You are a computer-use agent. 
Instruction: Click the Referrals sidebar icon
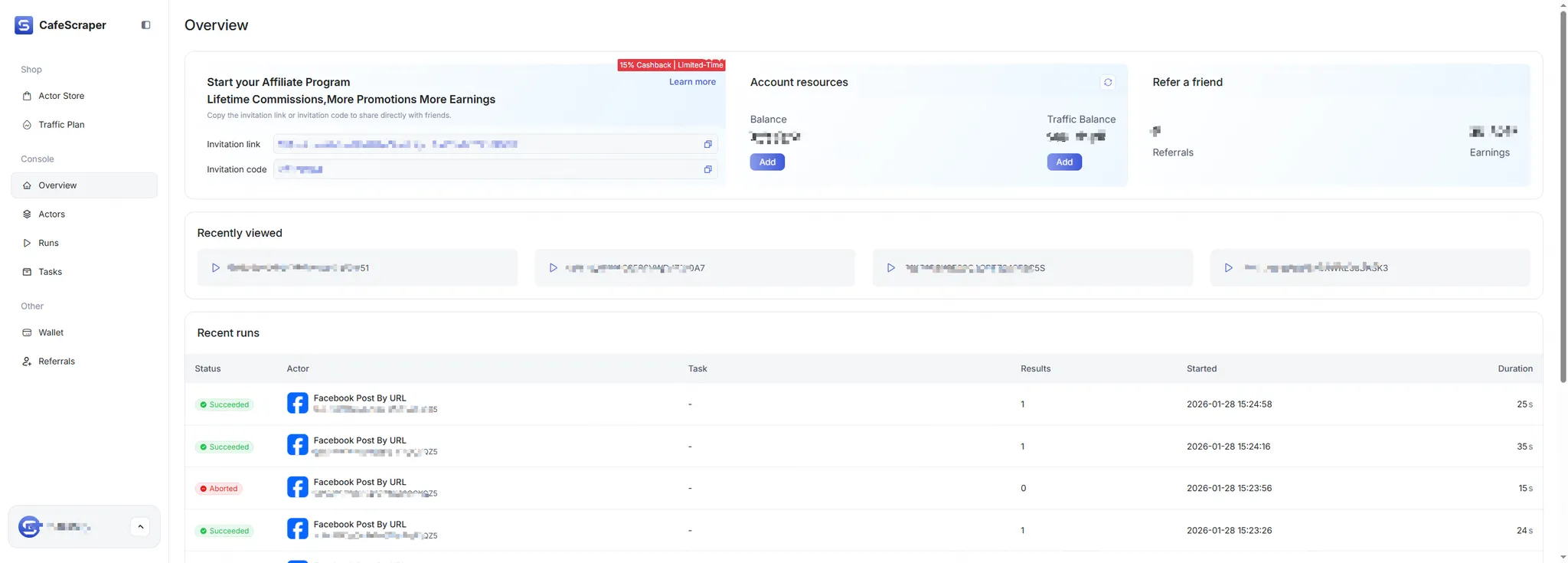tap(27, 362)
